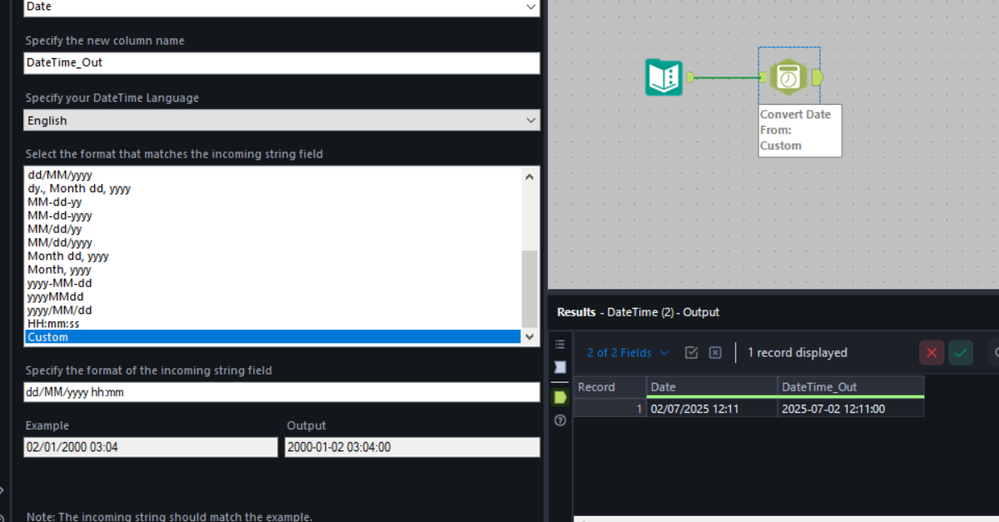Select the Input Data book tool on canvas

point(663,77)
